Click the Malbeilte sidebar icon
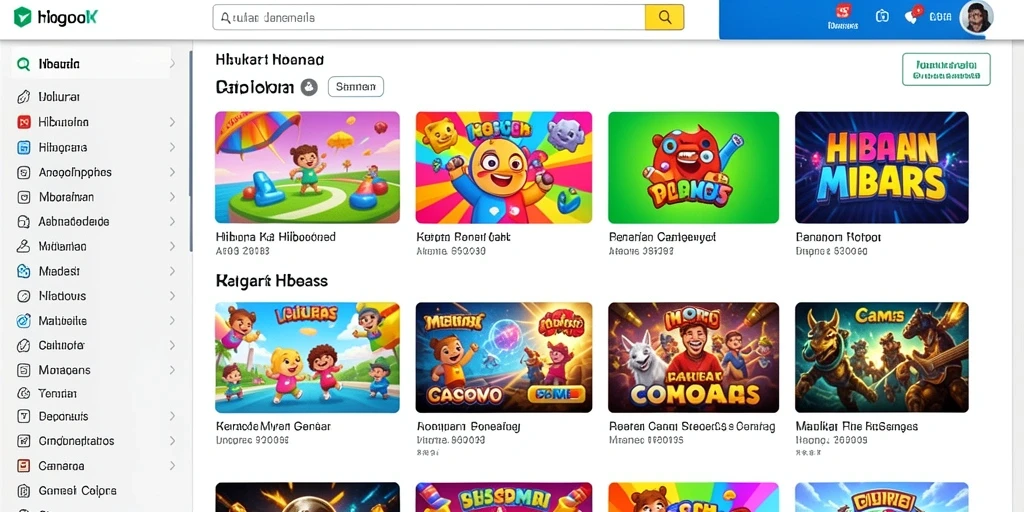 point(24,321)
